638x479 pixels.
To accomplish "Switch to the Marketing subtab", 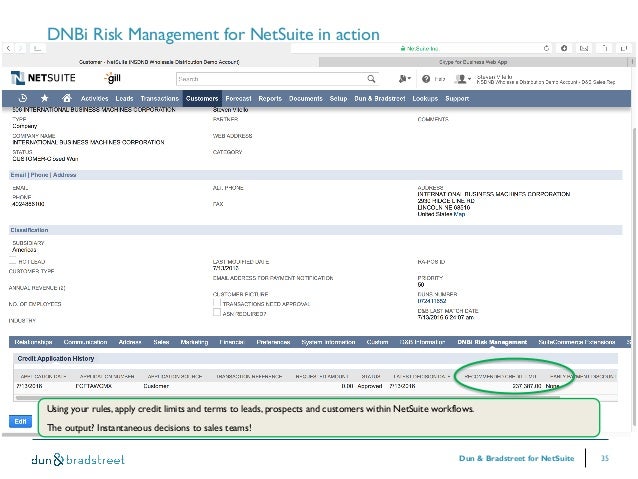I will tap(194, 342).
